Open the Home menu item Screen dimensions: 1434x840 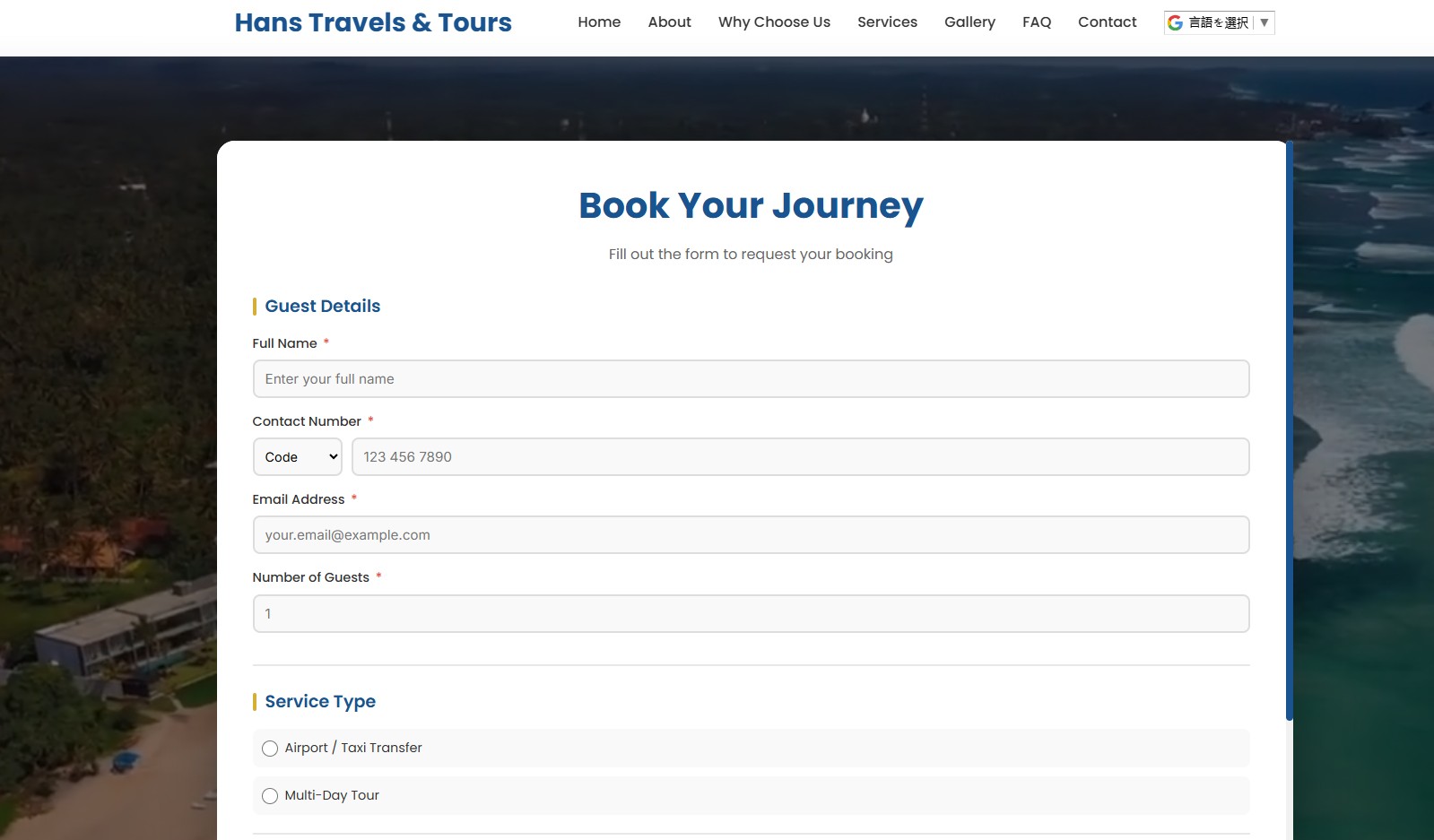599,22
